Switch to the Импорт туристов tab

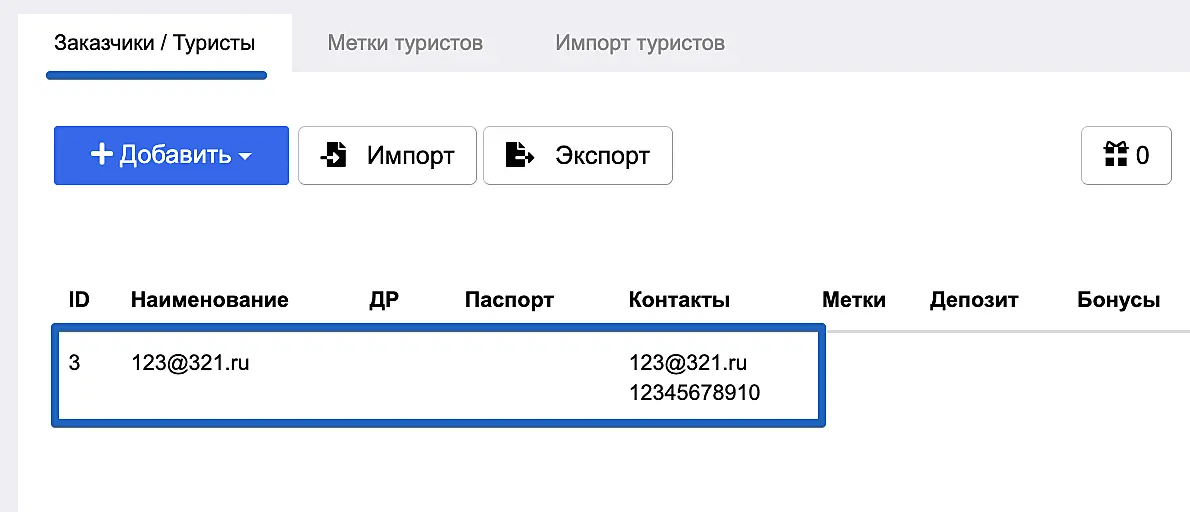tap(640, 43)
